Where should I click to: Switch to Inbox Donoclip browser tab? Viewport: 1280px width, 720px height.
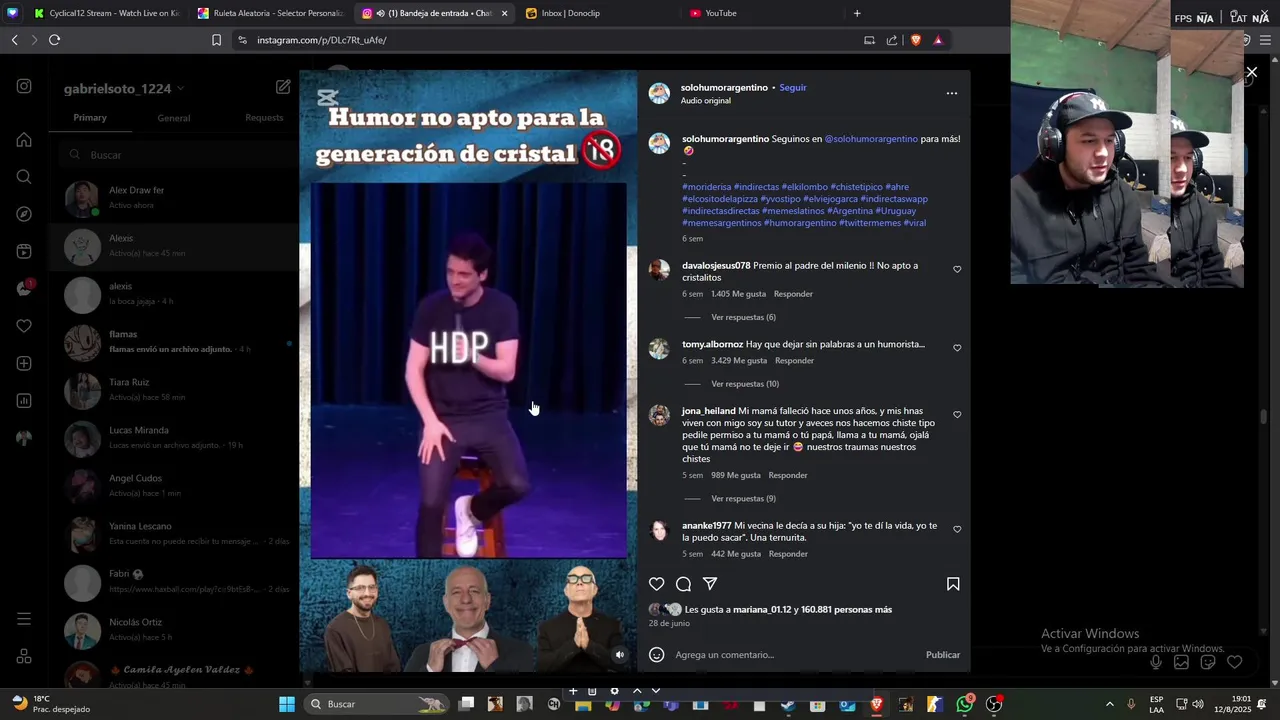click(x=570, y=13)
